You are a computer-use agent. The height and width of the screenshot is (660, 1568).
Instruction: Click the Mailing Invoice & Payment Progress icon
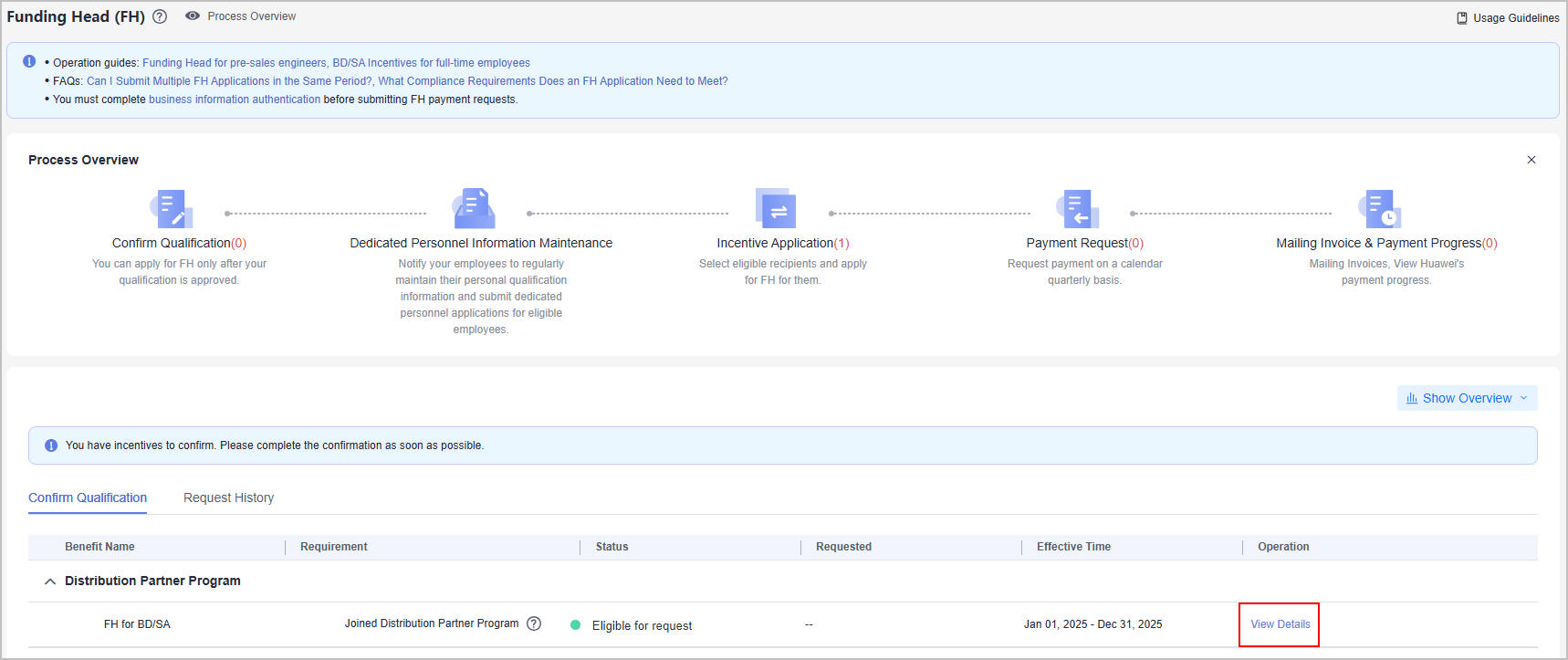pyautogui.click(x=1379, y=209)
